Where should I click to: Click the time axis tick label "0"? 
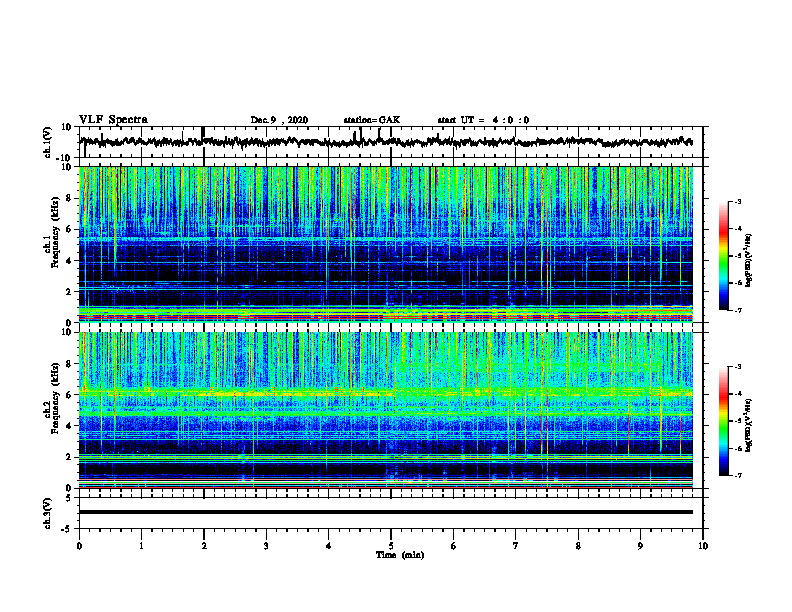tap(79, 546)
